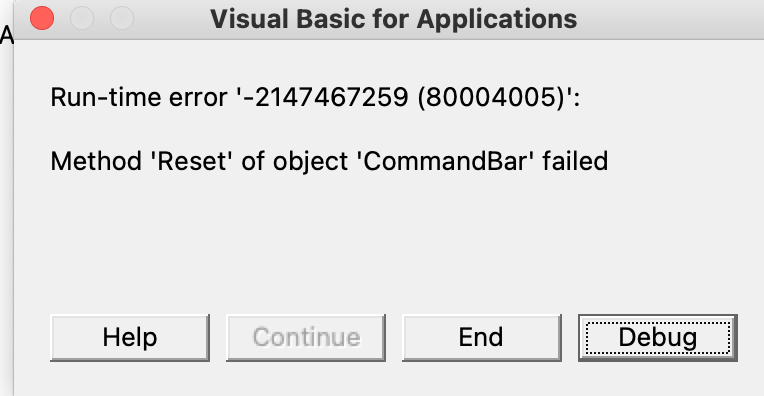The height and width of the screenshot is (396, 764).
Task: Click the word 'Reset' in the error message
Action: [x=192, y=161]
